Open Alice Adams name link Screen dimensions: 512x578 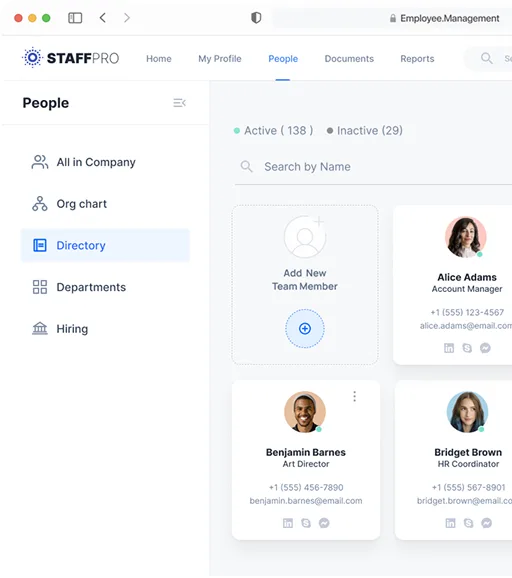(467, 277)
